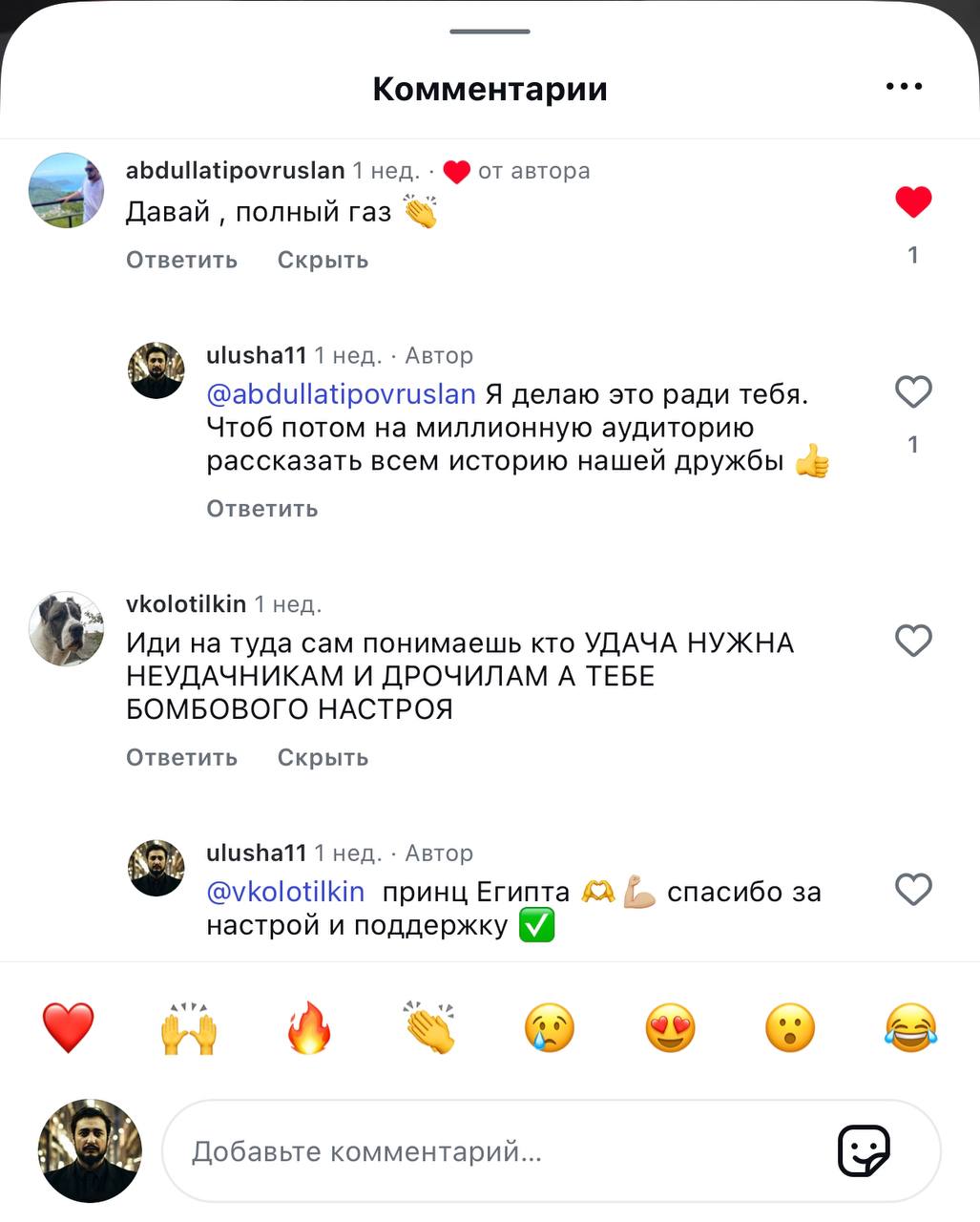Viewport: 980px width, 1222px height.
Task: Open the sticker picker in comment field
Action: 864,1150
